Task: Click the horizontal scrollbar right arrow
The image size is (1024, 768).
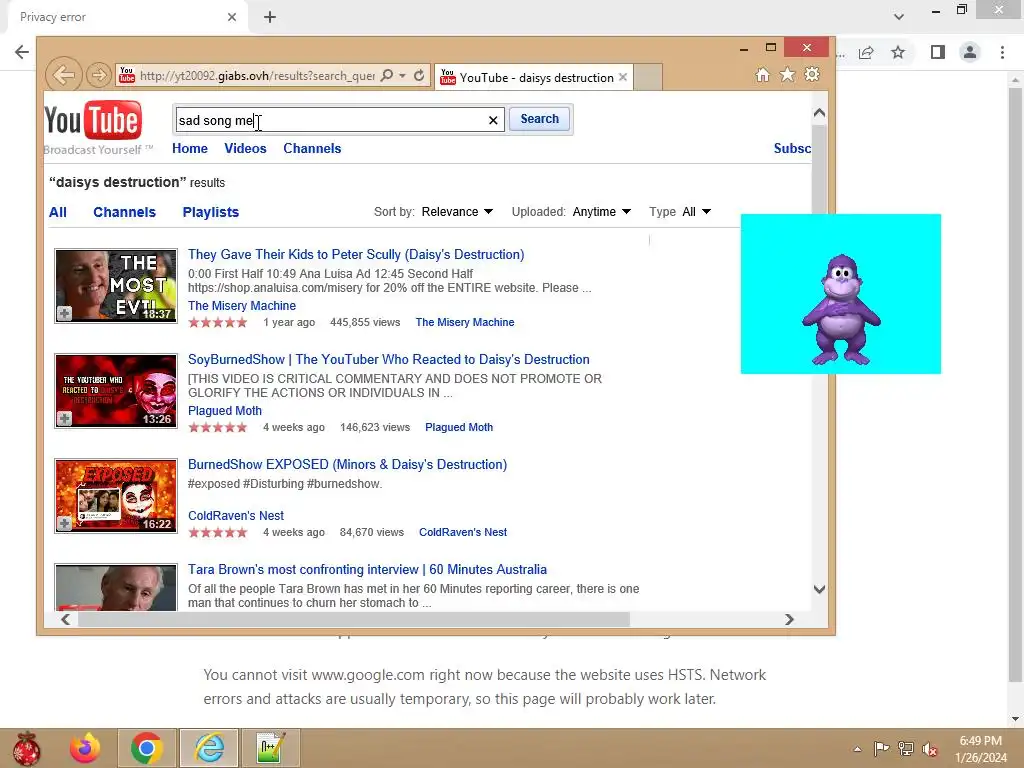Action: point(790,619)
